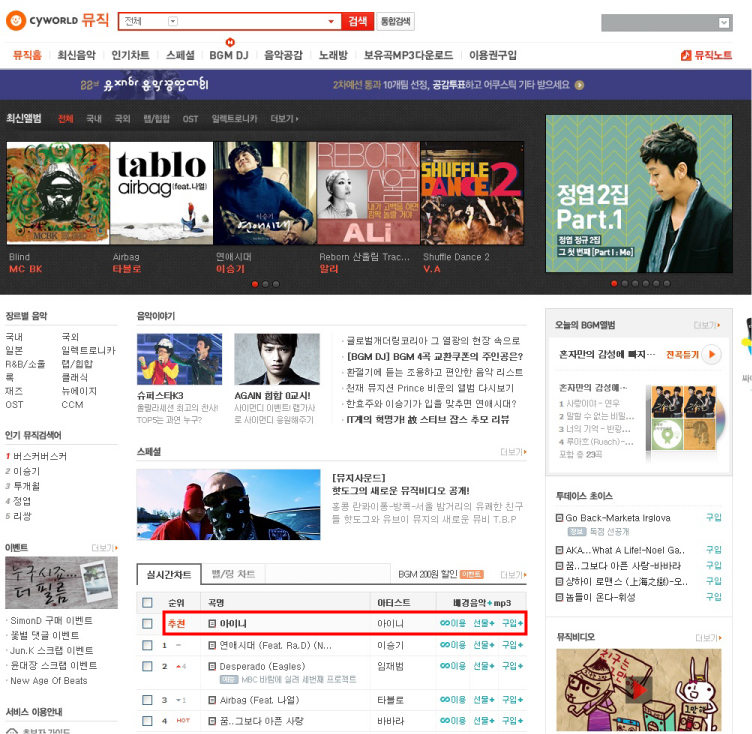This screenshot has width=752, height=734.
Task: Open the 슈퍼스타K3 story link
Action: (160, 396)
